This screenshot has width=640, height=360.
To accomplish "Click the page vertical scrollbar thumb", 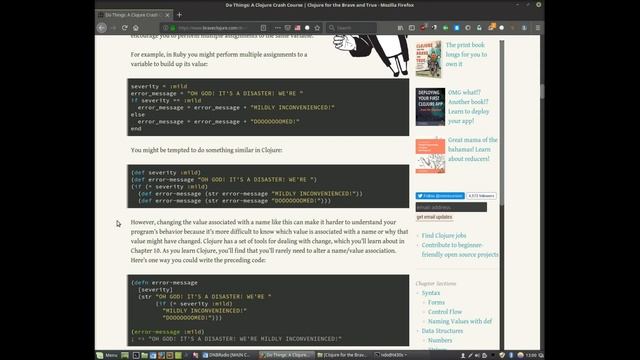I will point(542,91).
